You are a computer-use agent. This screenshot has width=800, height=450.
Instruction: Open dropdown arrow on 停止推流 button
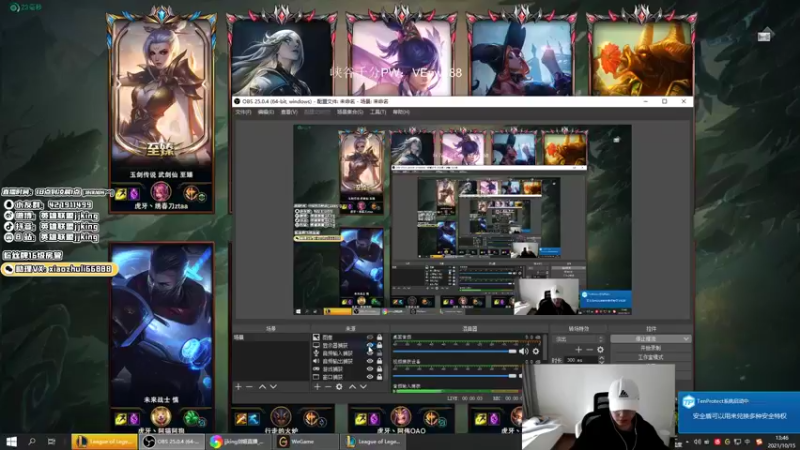click(686, 339)
